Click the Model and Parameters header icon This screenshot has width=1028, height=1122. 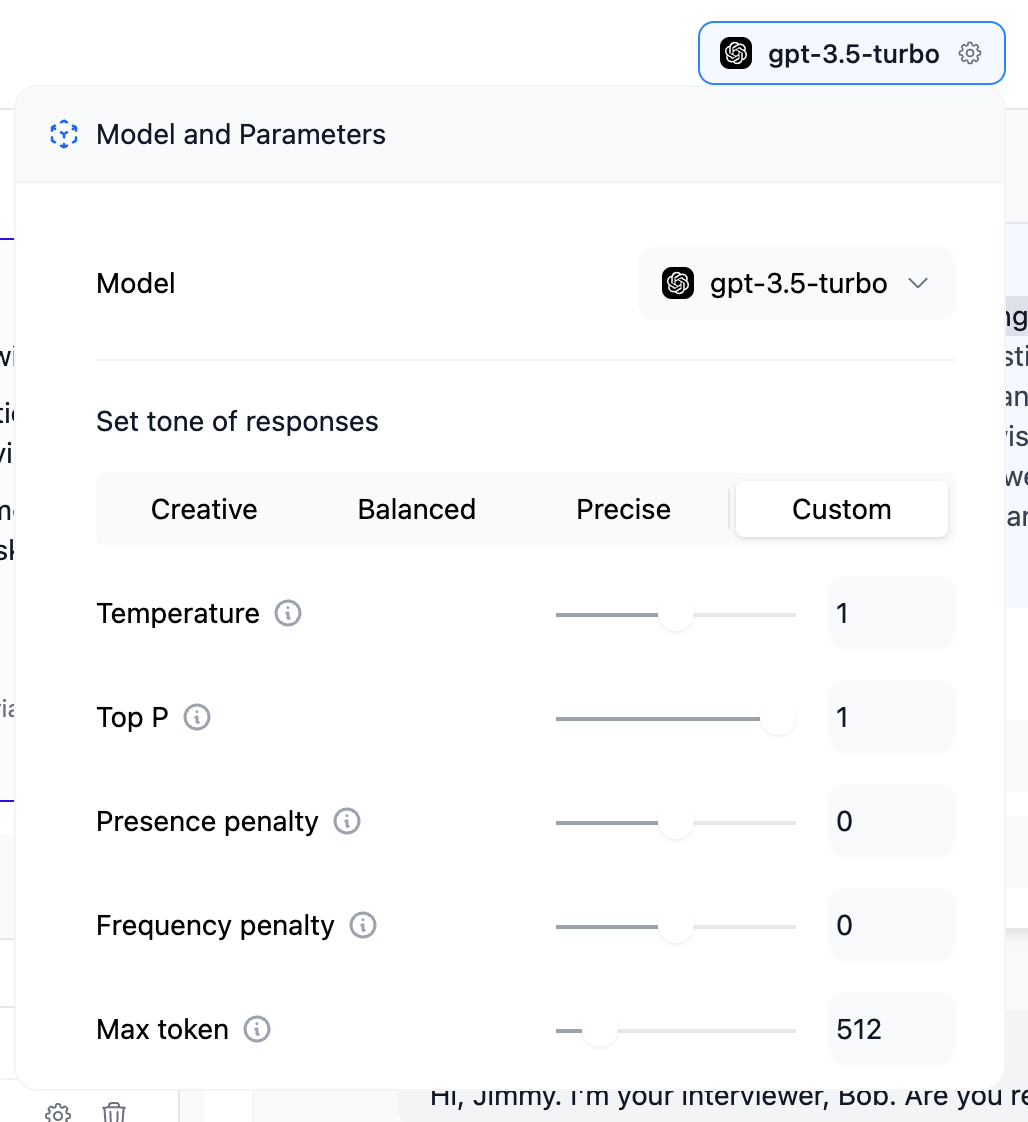click(64, 134)
